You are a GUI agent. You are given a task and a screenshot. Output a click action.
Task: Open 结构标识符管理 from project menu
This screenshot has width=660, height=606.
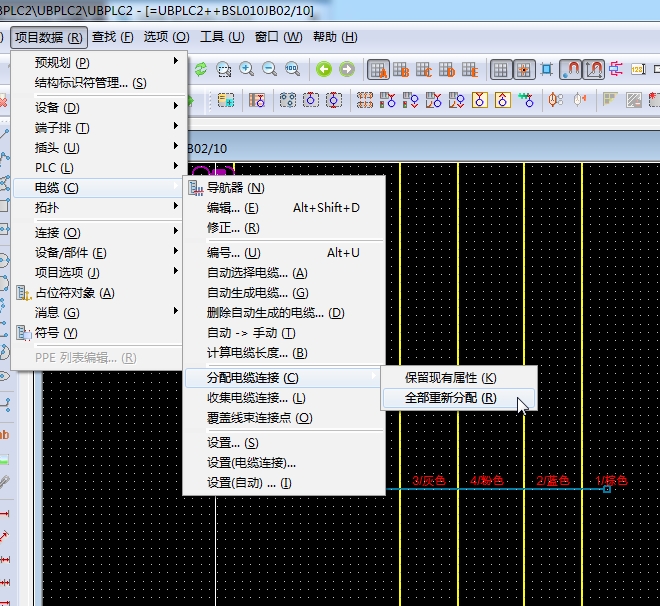pyautogui.click(x=90, y=83)
